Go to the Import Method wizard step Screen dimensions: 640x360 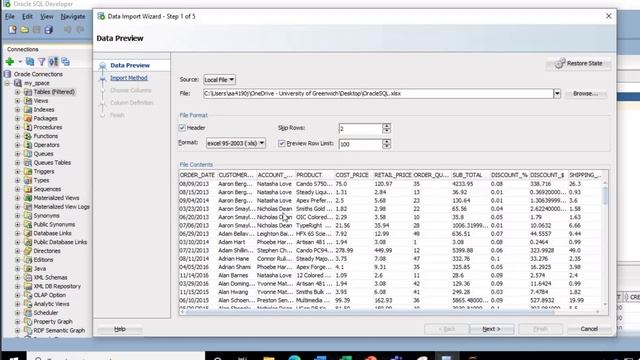(x=129, y=78)
